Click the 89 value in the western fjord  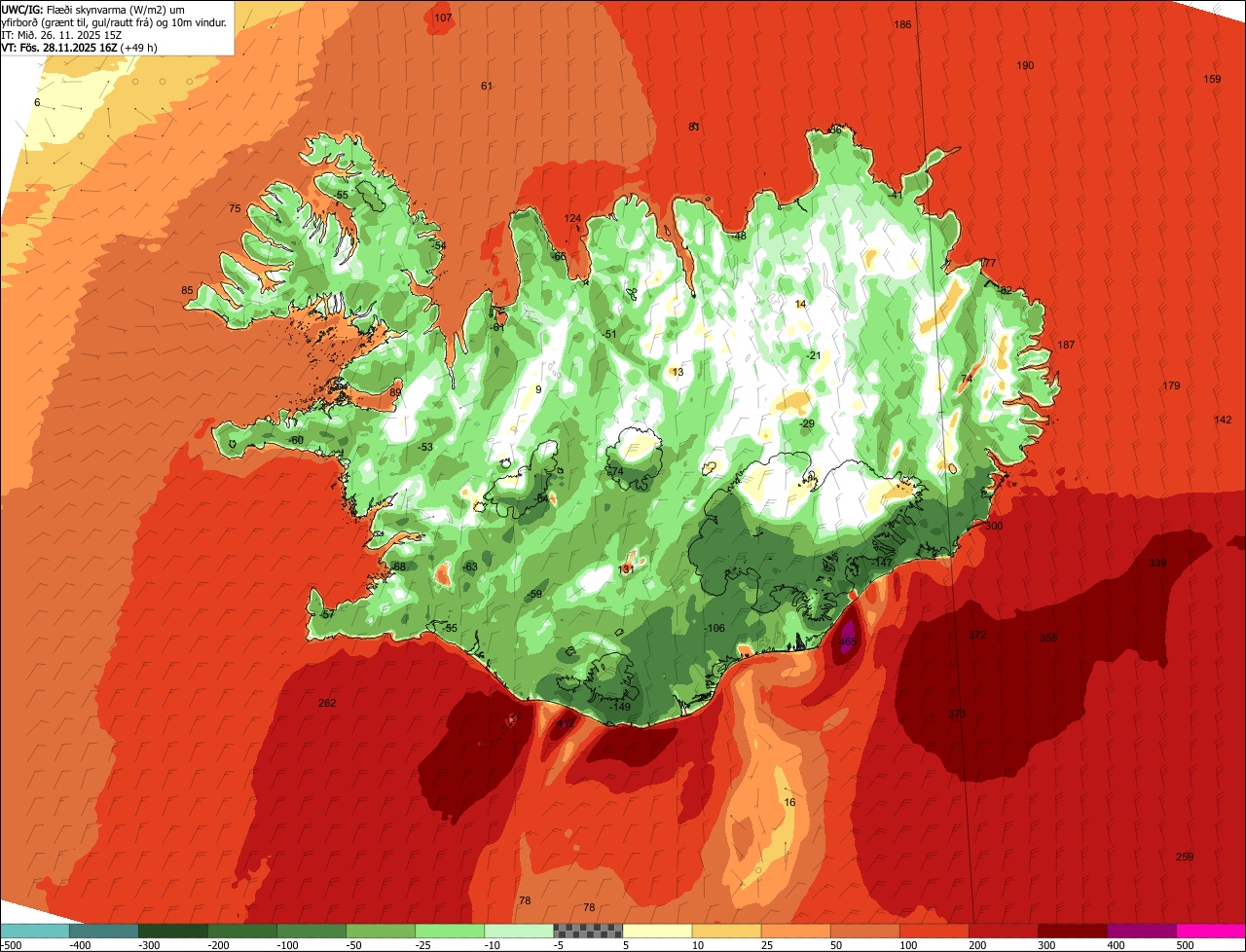(395, 392)
